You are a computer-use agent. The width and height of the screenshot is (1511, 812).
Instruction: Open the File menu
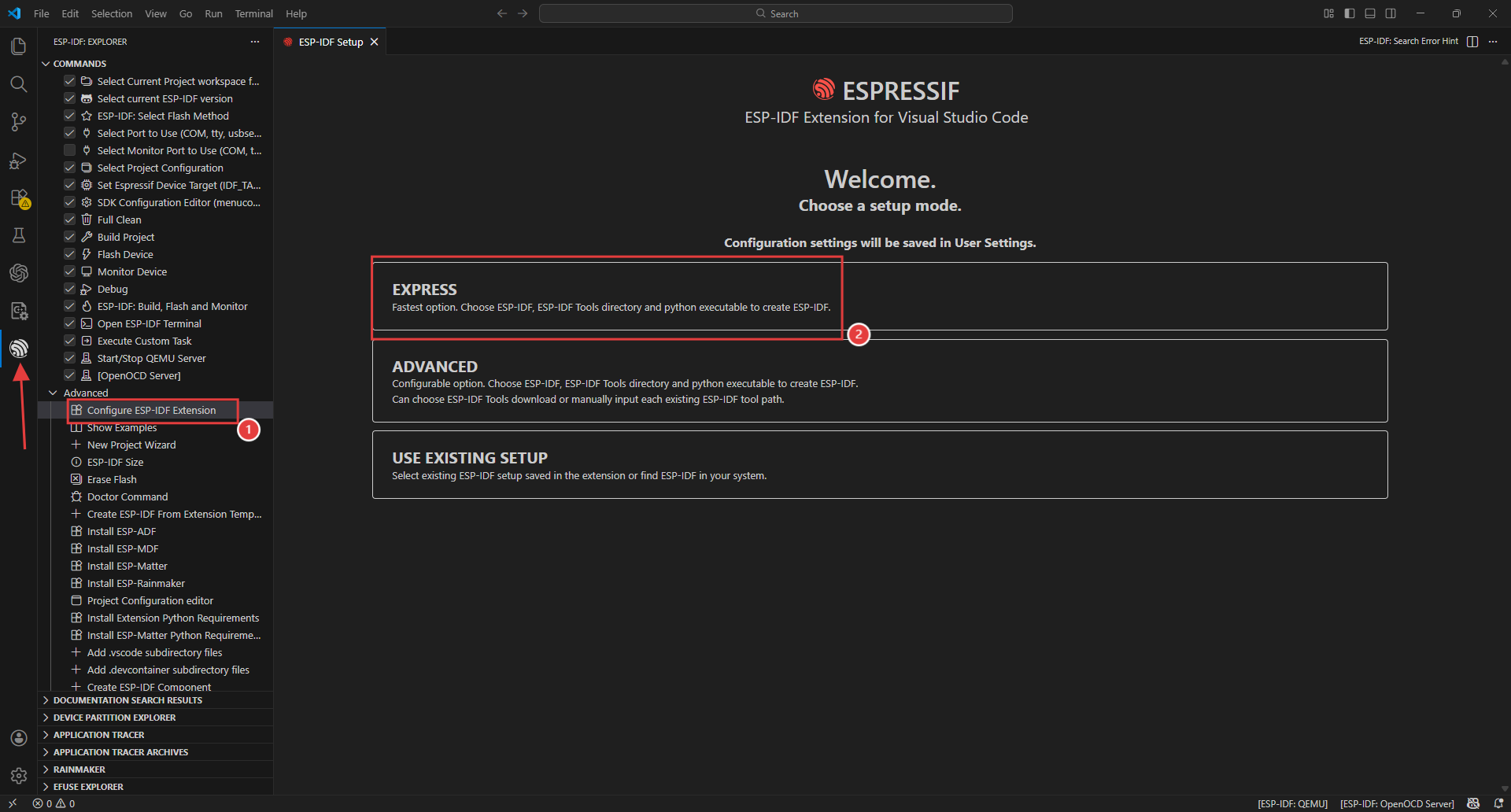click(42, 13)
